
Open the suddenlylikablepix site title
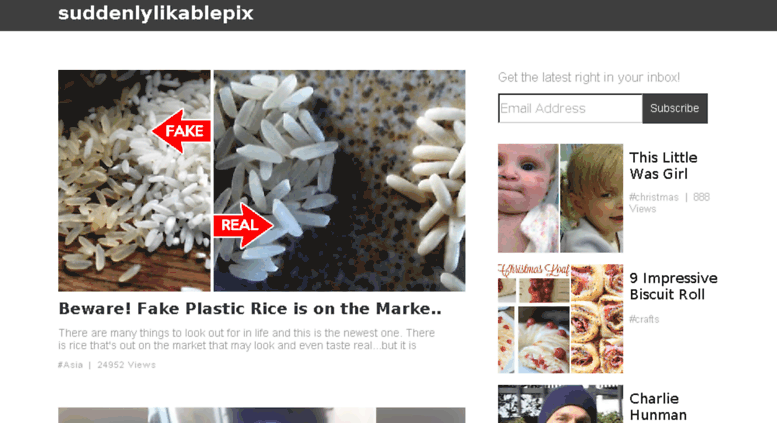pos(156,13)
